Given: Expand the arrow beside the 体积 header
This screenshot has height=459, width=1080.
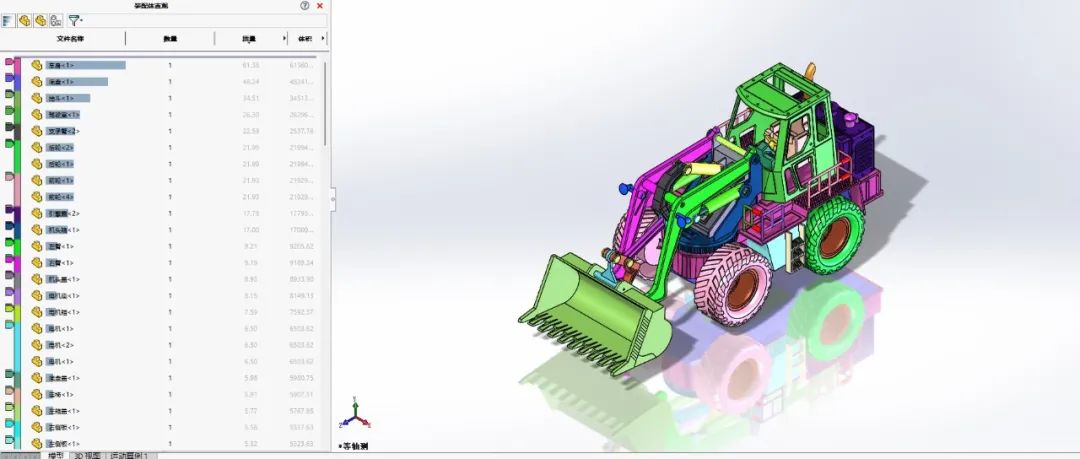Looking at the screenshot, I should tap(323, 39).
